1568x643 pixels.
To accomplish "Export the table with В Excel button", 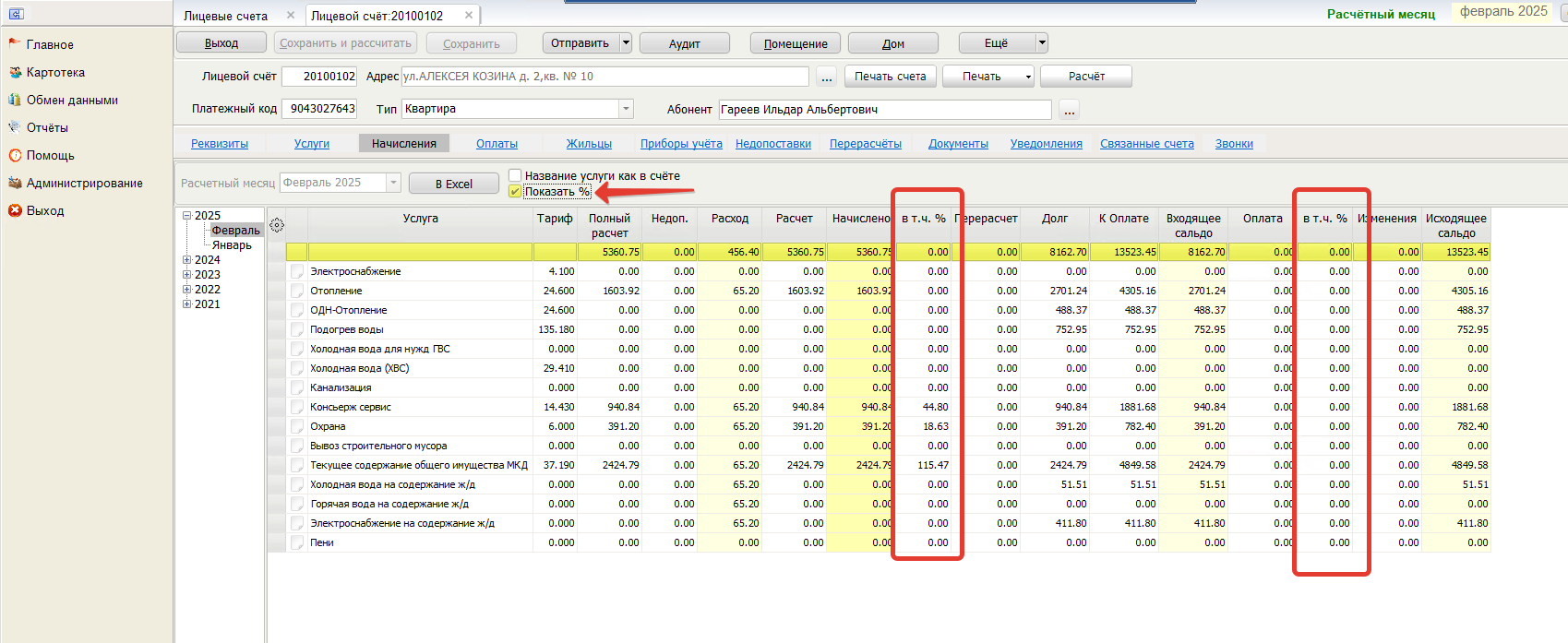I will pyautogui.click(x=454, y=184).
